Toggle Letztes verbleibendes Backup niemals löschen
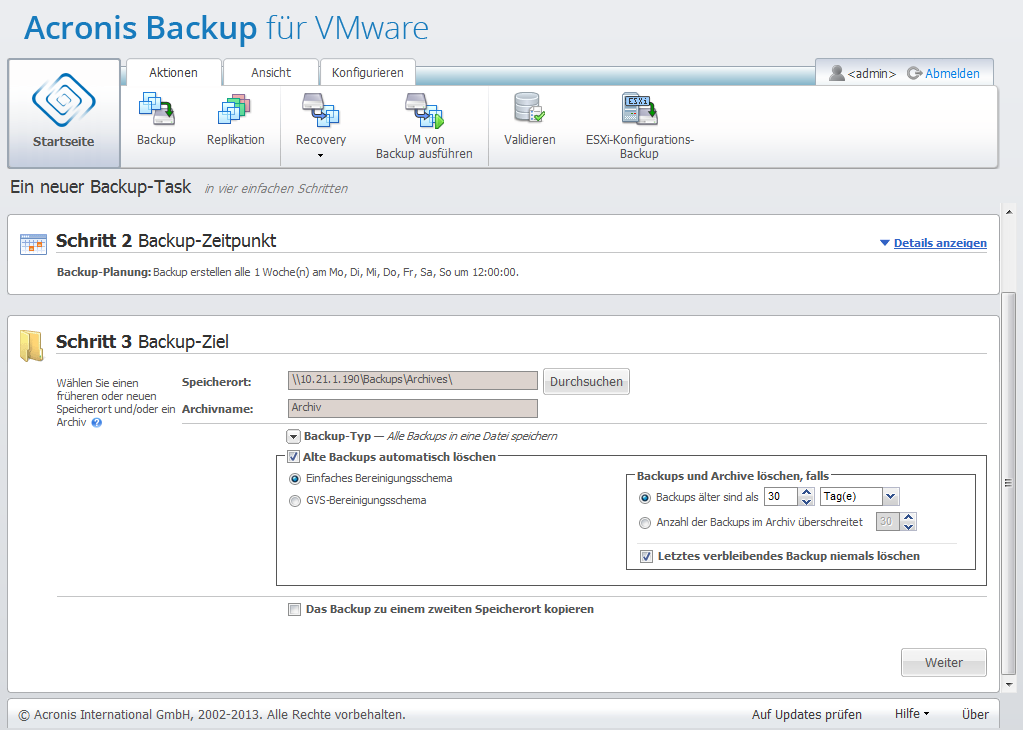 click(x=646, y=556)
